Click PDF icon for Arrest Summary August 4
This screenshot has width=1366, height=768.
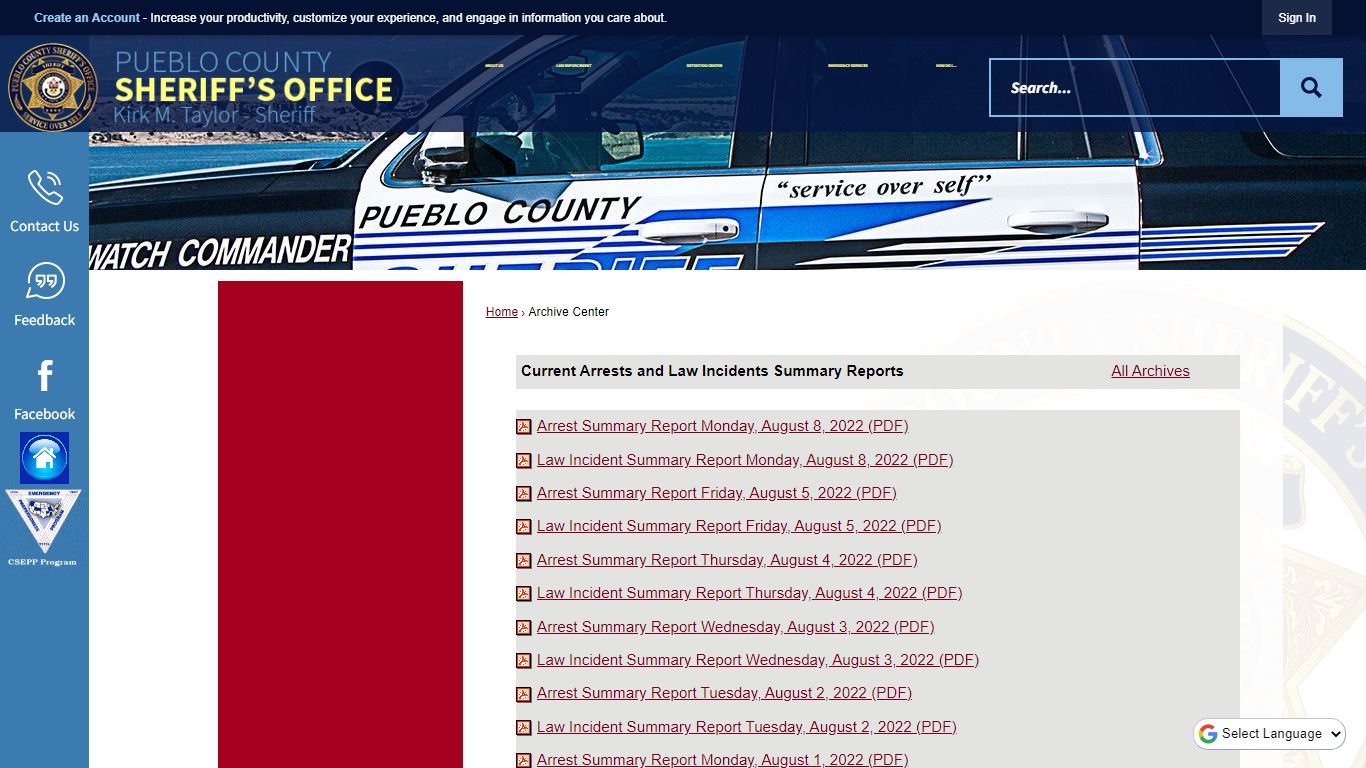524,561
